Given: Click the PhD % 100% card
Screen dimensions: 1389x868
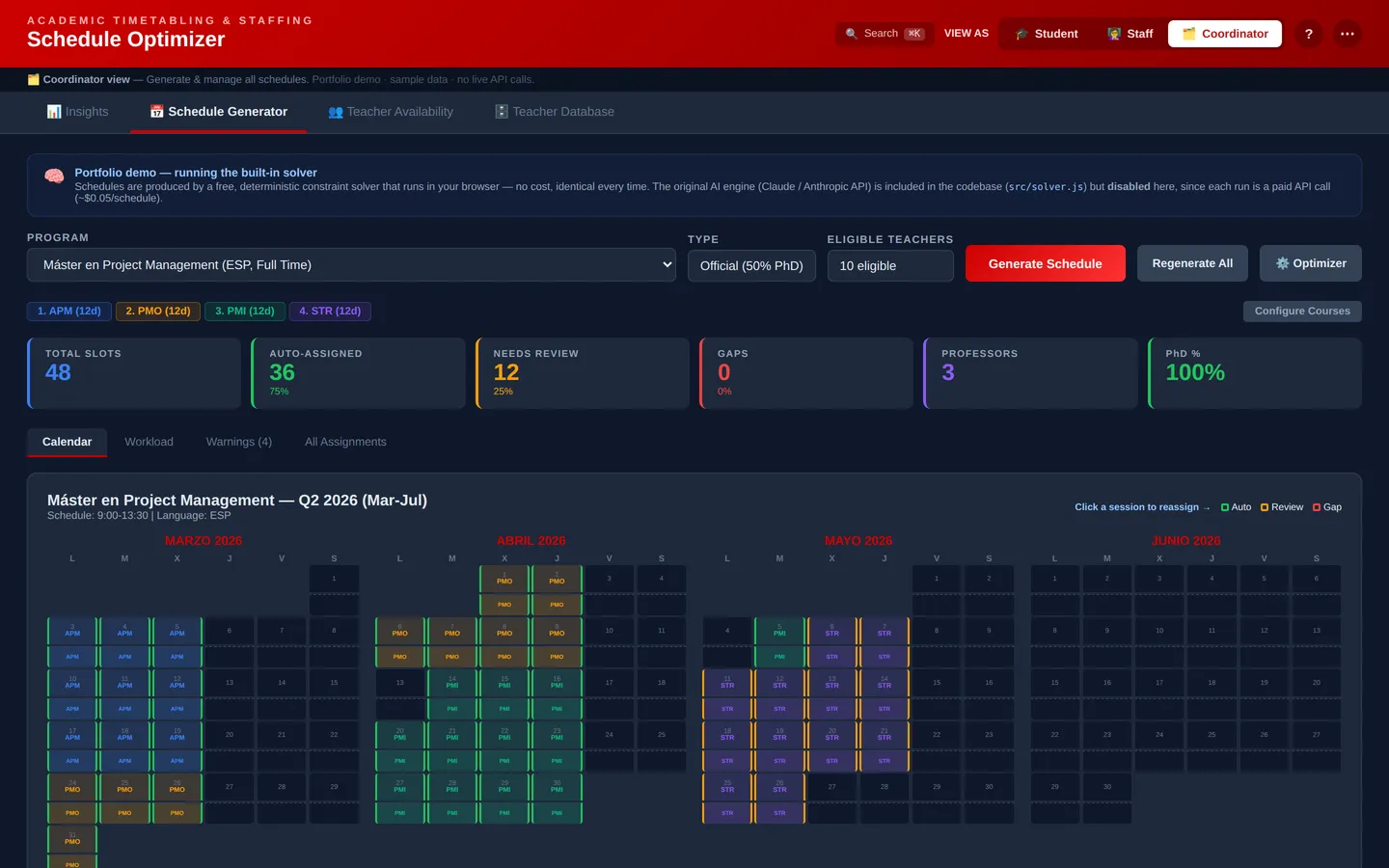Looking at the screenshot, I should tap(1255, 373).
